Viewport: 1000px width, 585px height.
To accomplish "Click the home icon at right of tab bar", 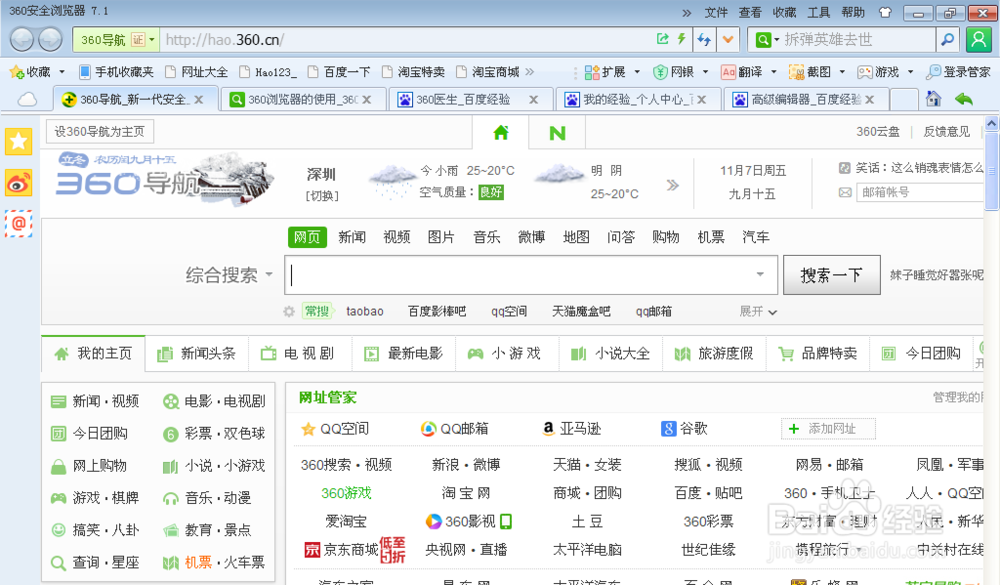I will [934, 99].
